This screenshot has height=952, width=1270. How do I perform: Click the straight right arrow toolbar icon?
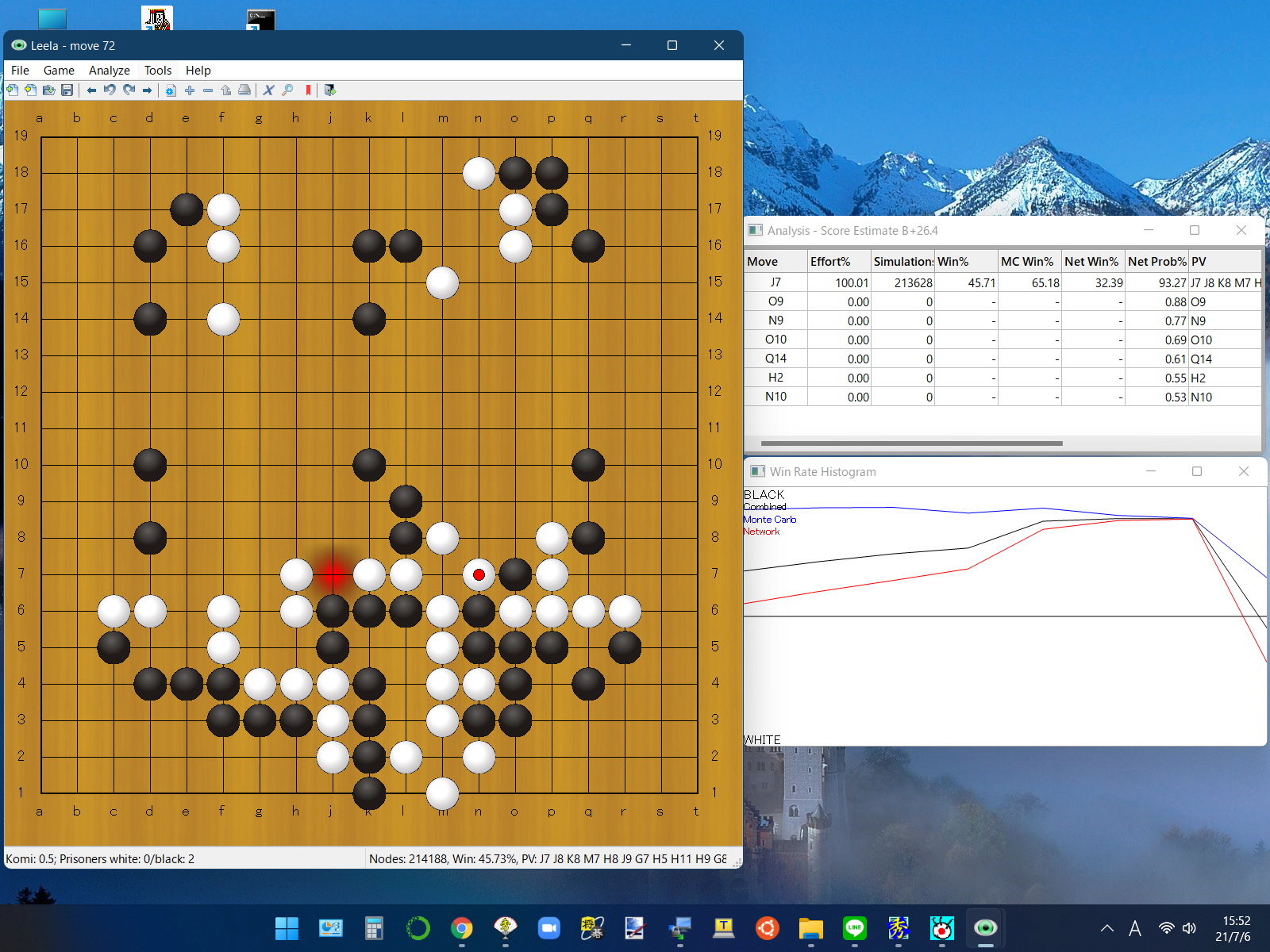(x=147, y=90)
